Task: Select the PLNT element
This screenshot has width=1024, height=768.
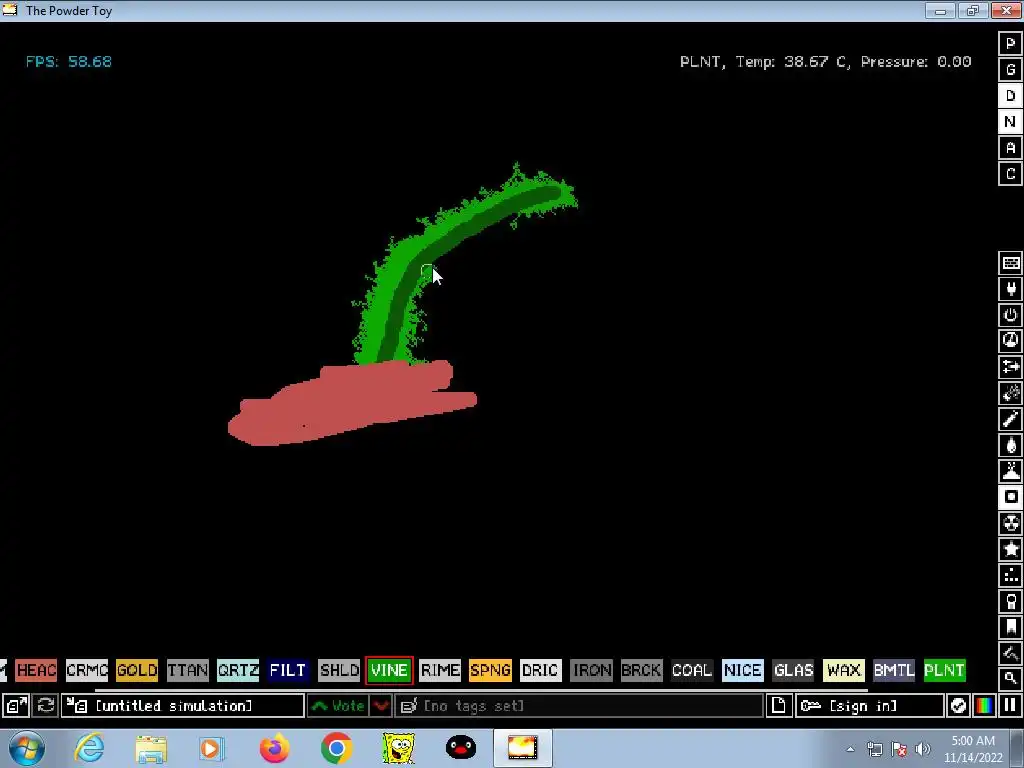Action: [944, 670]
